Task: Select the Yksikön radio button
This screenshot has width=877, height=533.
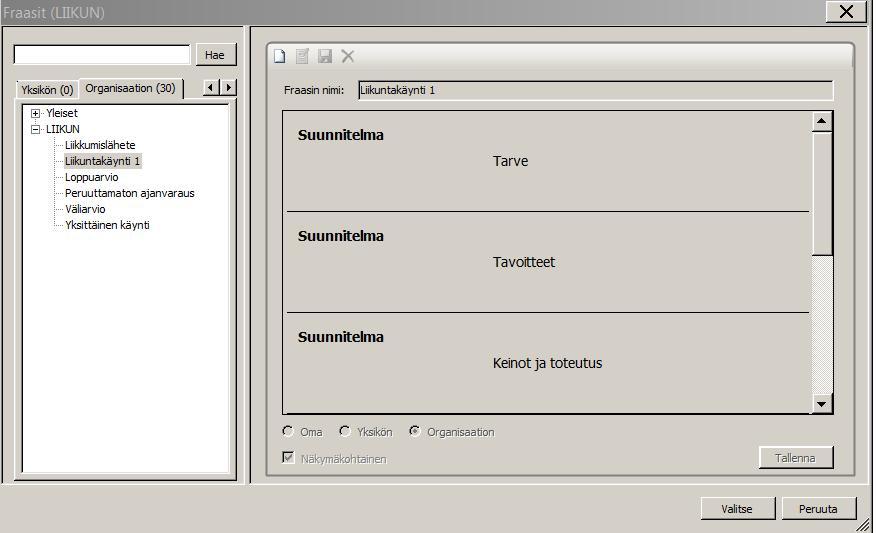Action: [345, 431]
